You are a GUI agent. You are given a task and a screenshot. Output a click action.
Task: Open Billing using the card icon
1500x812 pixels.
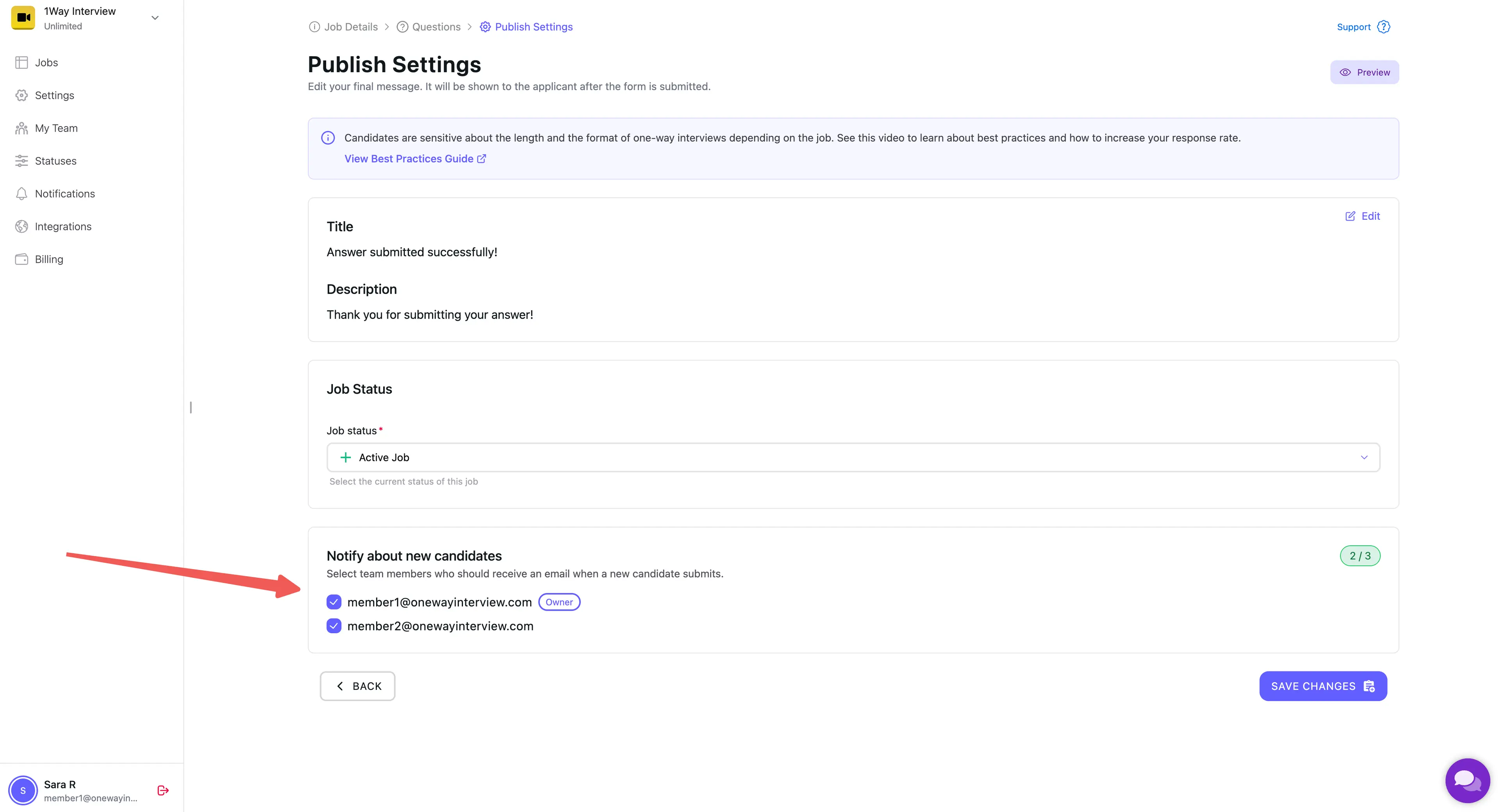pos(21,259)
